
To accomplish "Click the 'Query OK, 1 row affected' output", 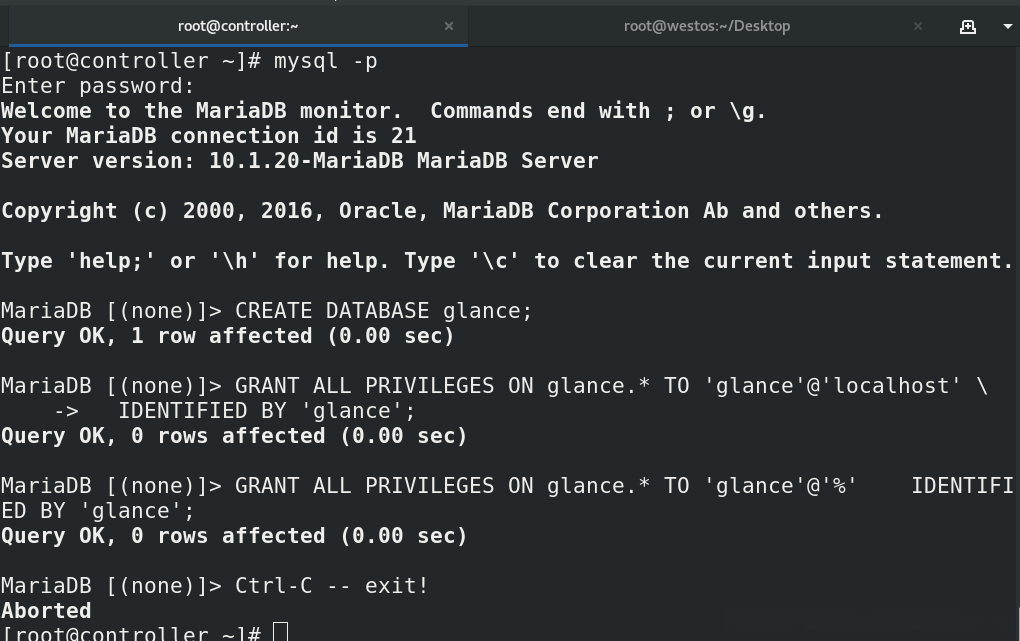I will 228,336.
